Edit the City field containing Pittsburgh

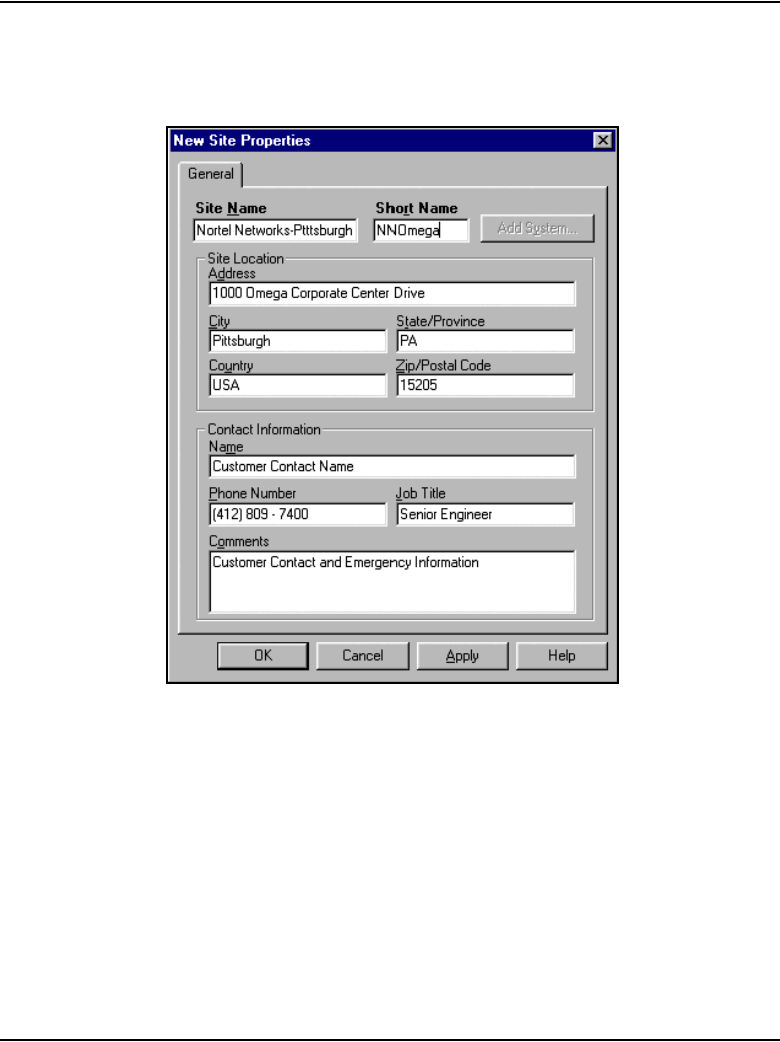[x=298, y=341]
